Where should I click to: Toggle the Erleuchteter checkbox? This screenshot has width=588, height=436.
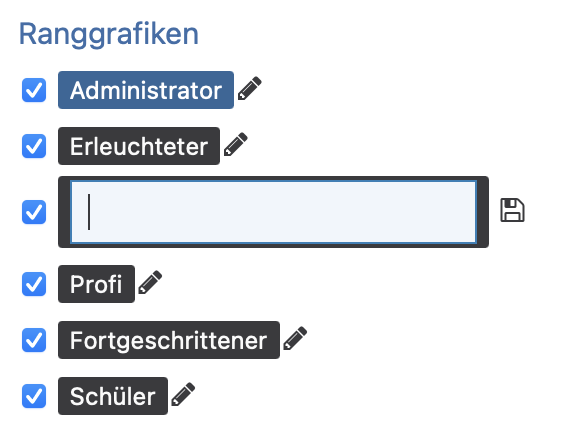click(x=34, y=146)
